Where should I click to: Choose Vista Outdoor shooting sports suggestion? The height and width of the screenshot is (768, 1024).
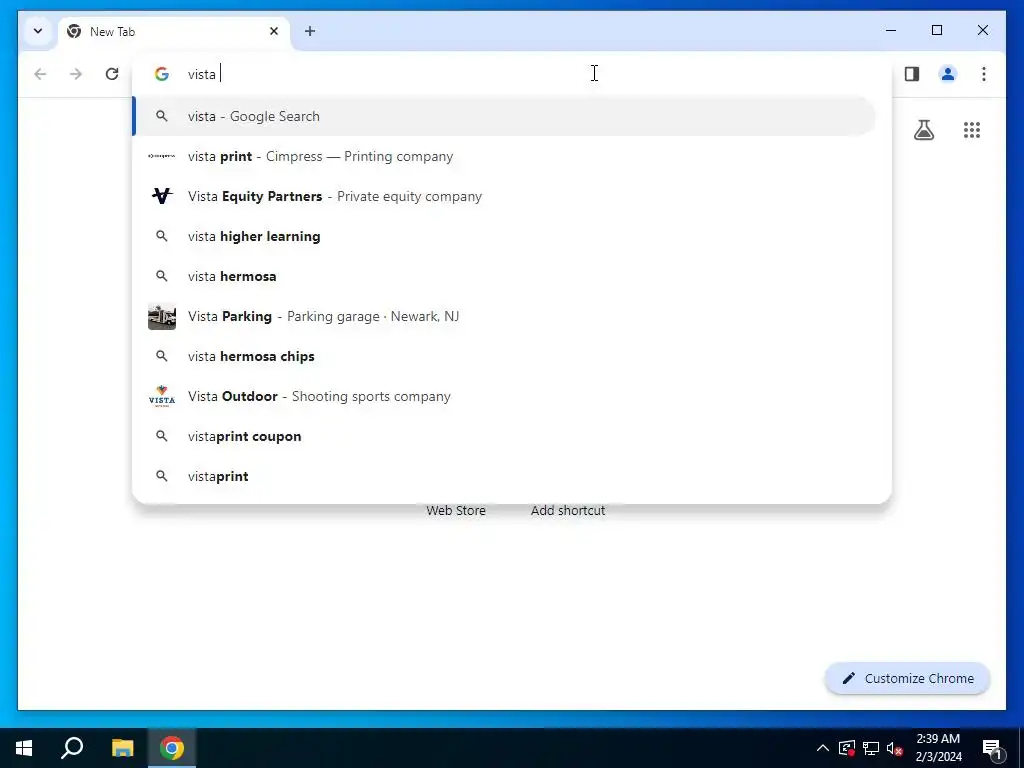point(505,396)
